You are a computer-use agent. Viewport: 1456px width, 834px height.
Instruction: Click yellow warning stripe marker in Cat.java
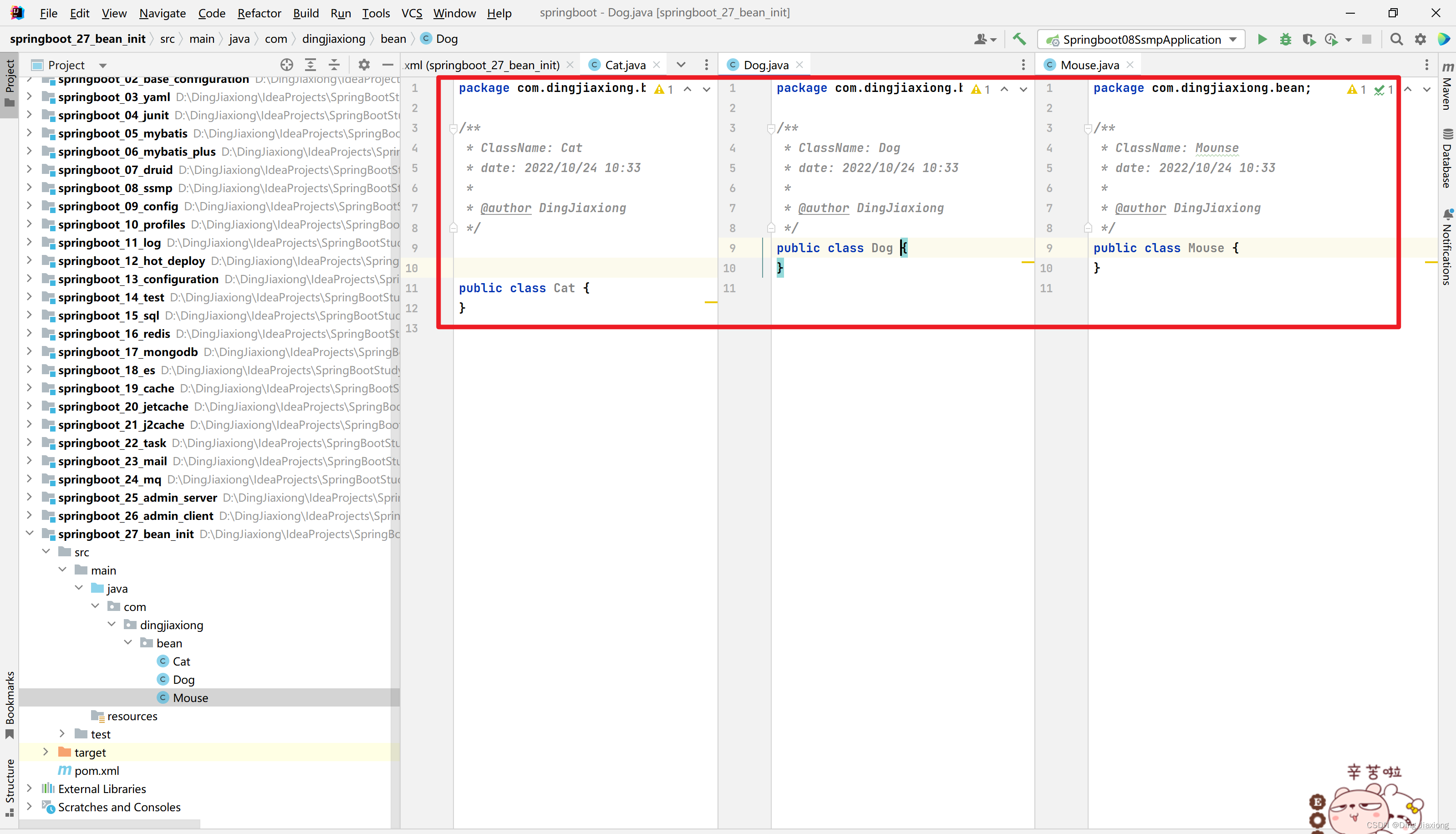[711, 302]
